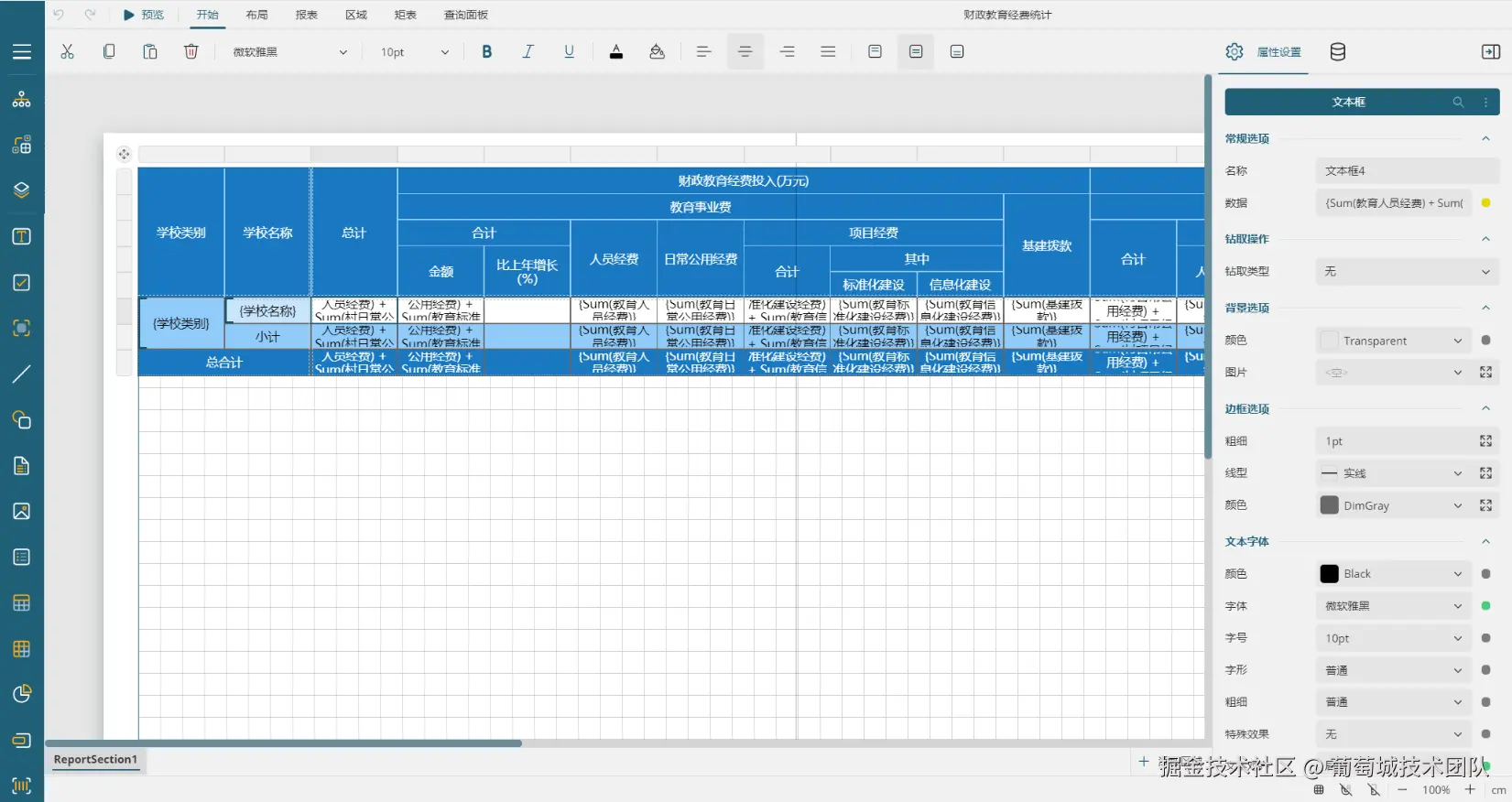The image size is (1512, 802).
Task: Open the layers panel icon
Action: (22, 190)
